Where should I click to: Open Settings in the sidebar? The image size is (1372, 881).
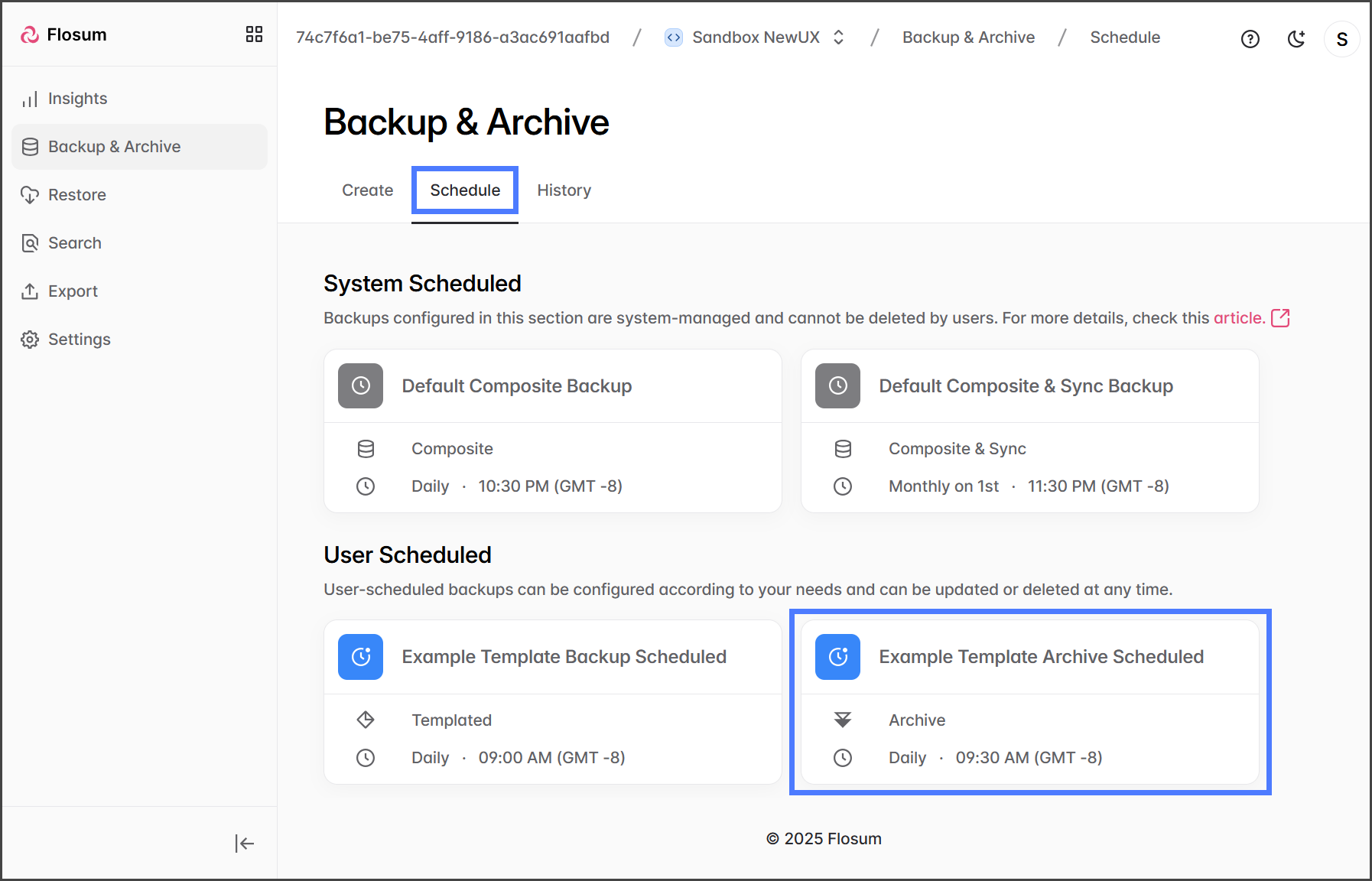[x=79, y=340]
